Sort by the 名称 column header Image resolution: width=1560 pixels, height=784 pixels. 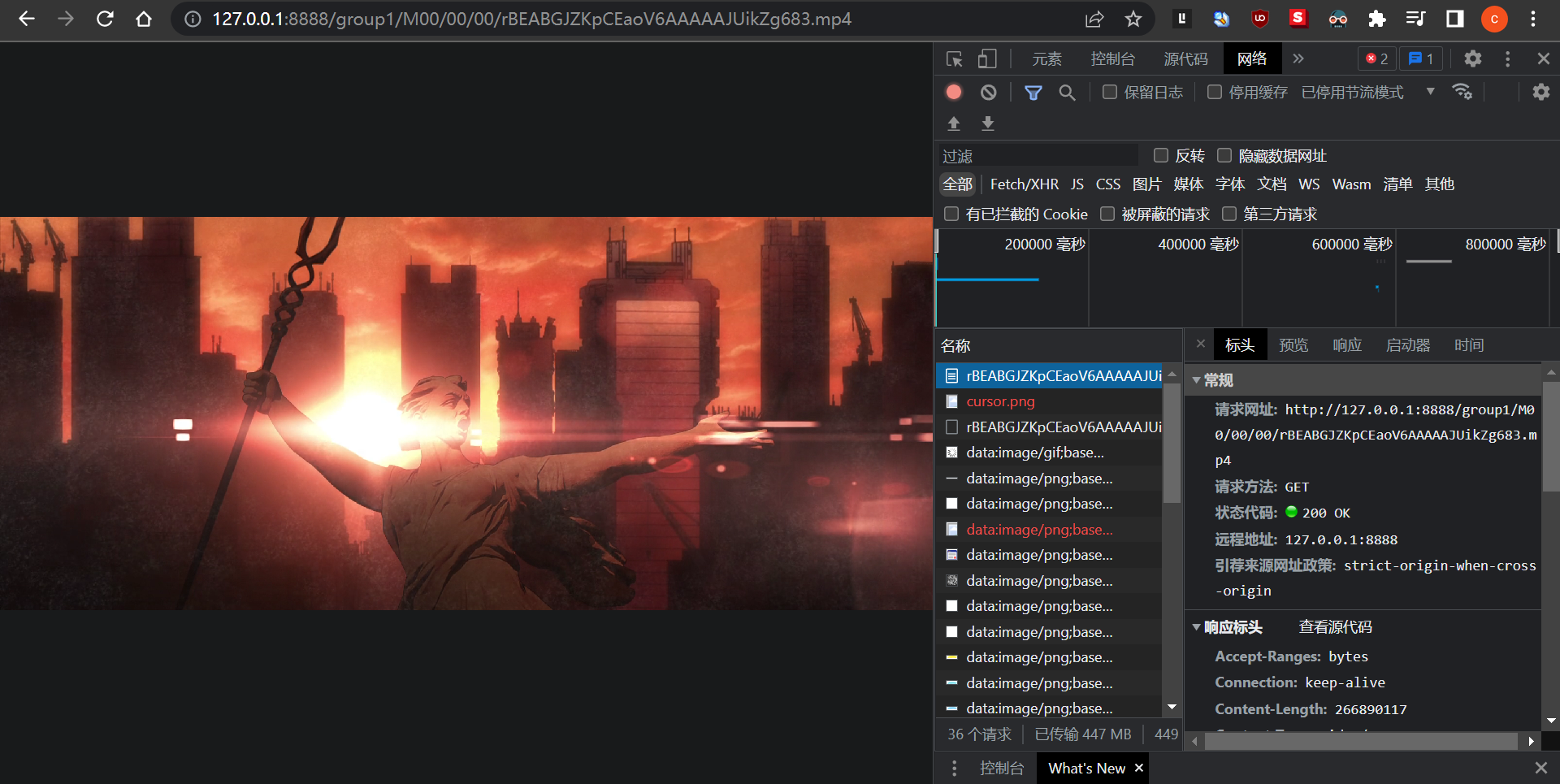coord(1058,346)
